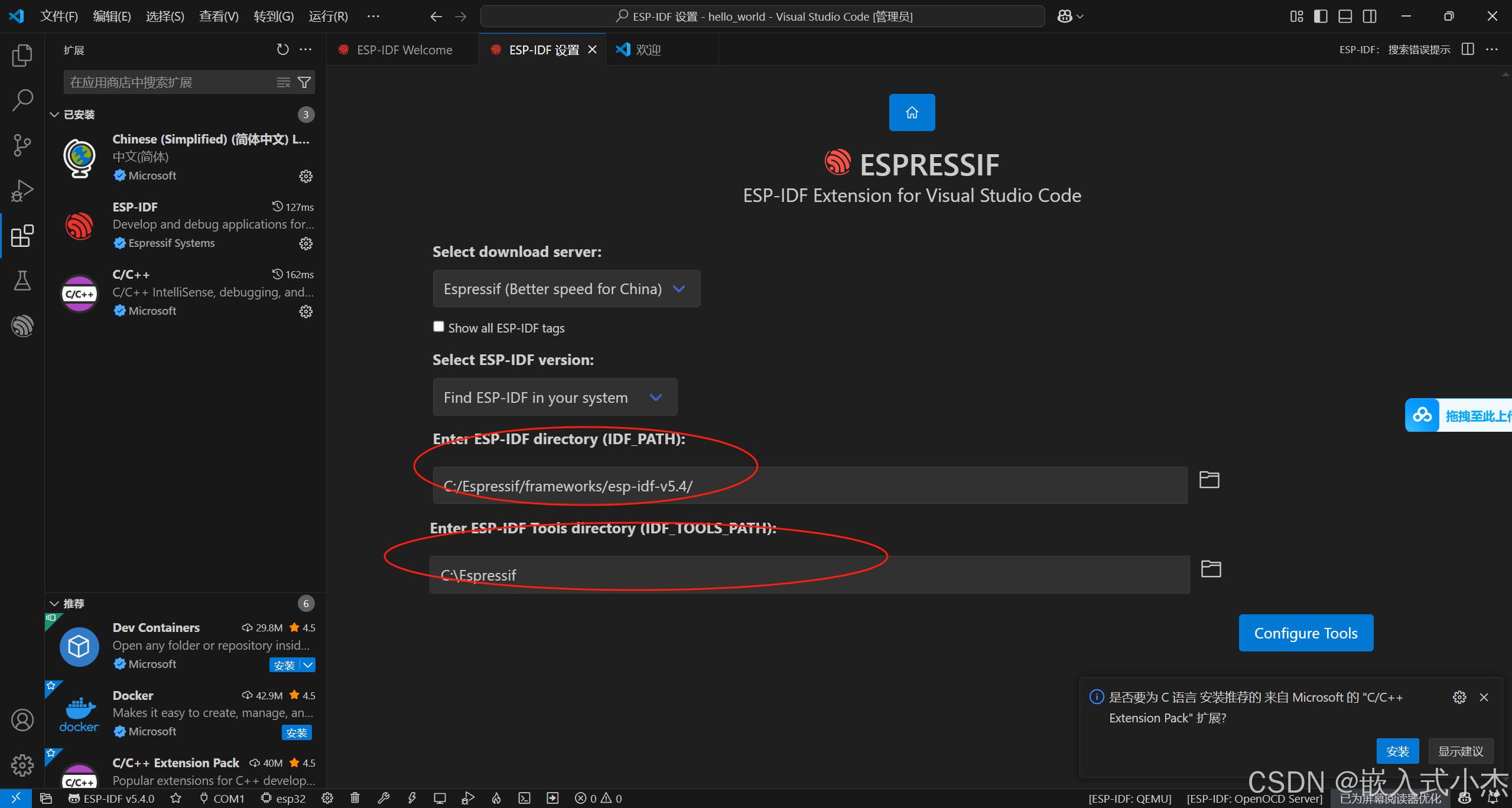
Task: Click the Configure Tools button
Action: pos(1306,633)
